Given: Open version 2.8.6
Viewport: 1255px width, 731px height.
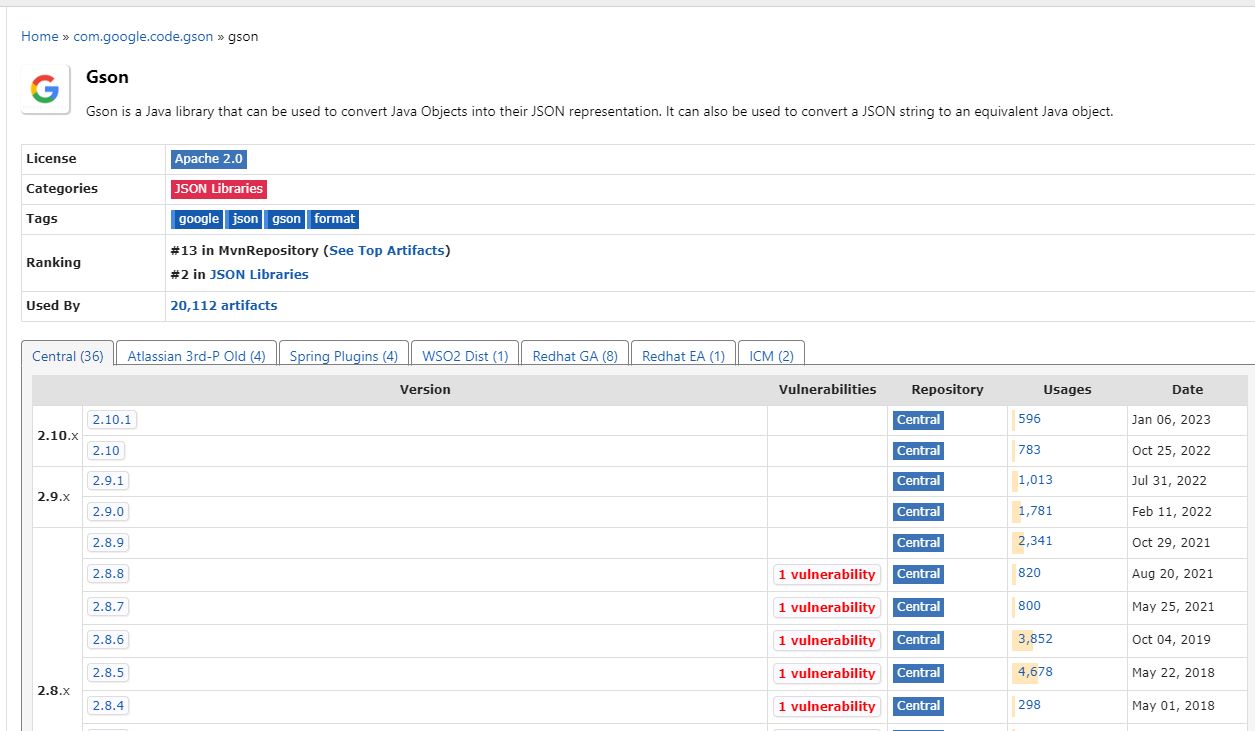Looking at the screenshot, I should (108, 640).
